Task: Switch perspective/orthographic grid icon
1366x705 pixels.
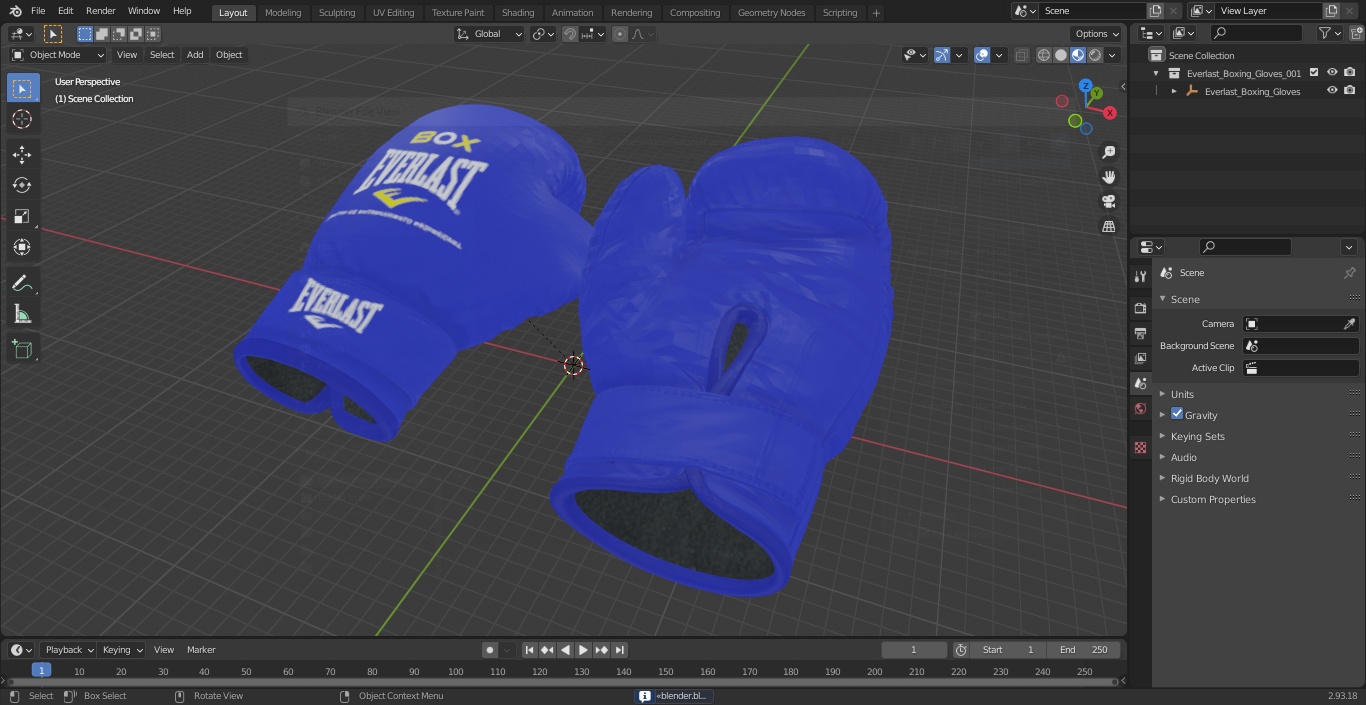Action: [x=1108, y=227]
